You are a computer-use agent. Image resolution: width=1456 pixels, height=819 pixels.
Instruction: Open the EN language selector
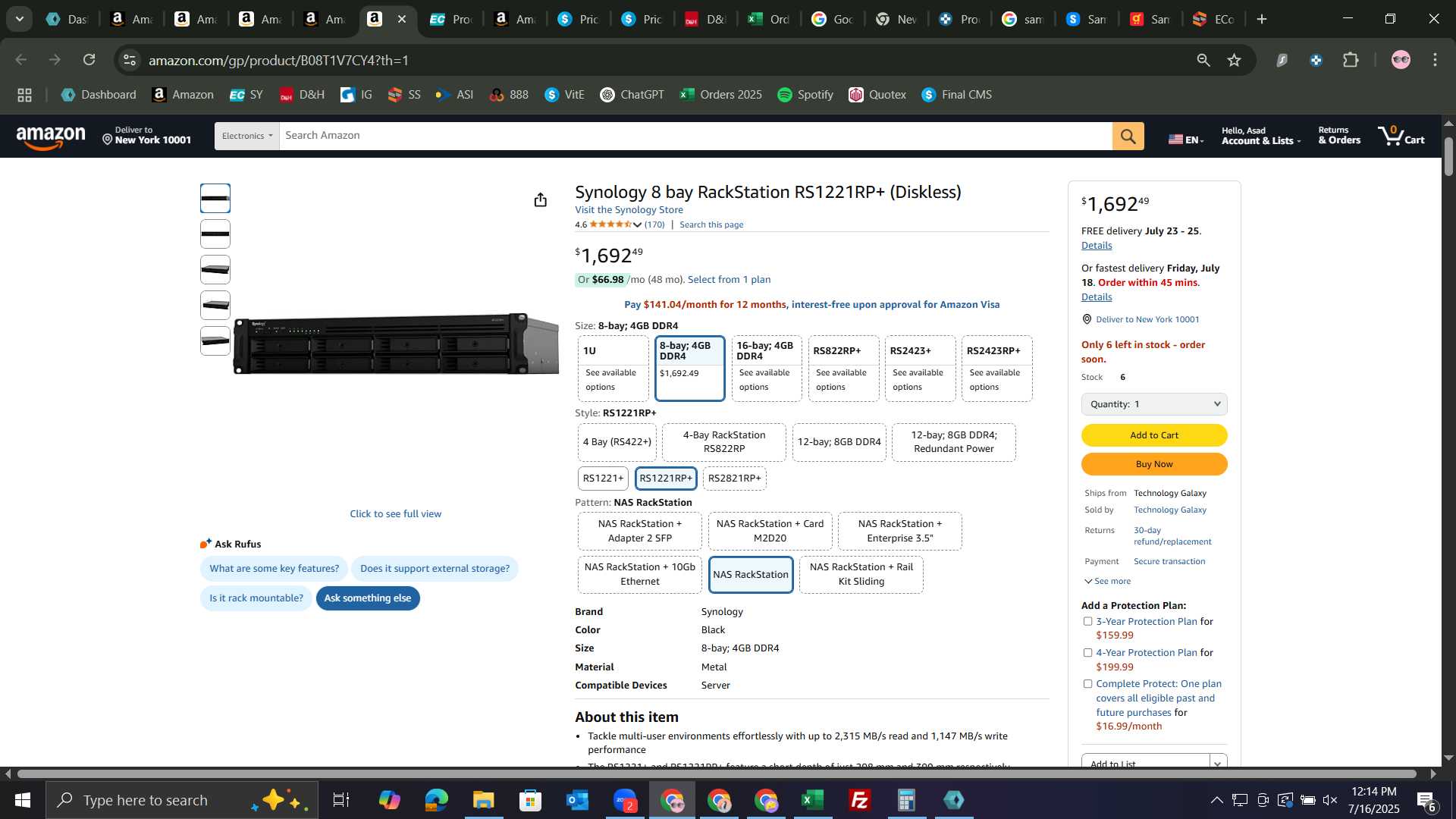pos(1186,140)
